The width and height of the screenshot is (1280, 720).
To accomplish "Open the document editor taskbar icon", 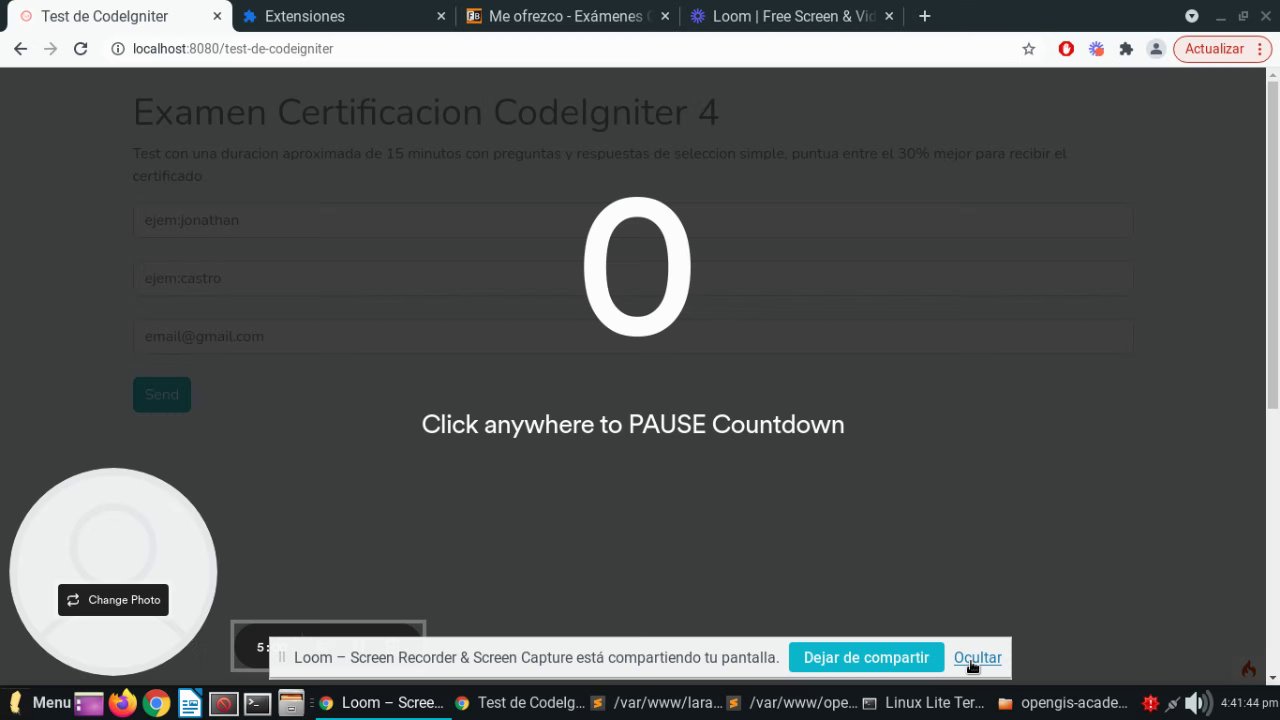I will click(x=190, y=703).
